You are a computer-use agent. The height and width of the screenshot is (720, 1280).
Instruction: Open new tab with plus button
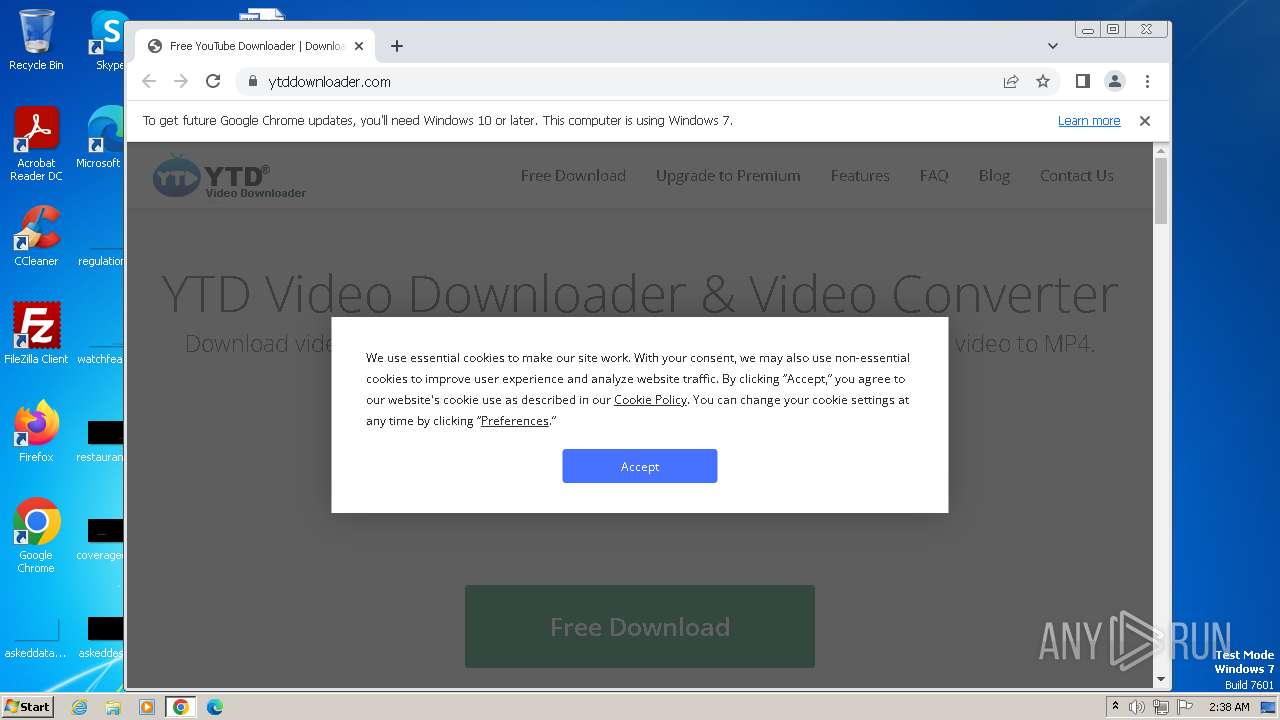397,46
